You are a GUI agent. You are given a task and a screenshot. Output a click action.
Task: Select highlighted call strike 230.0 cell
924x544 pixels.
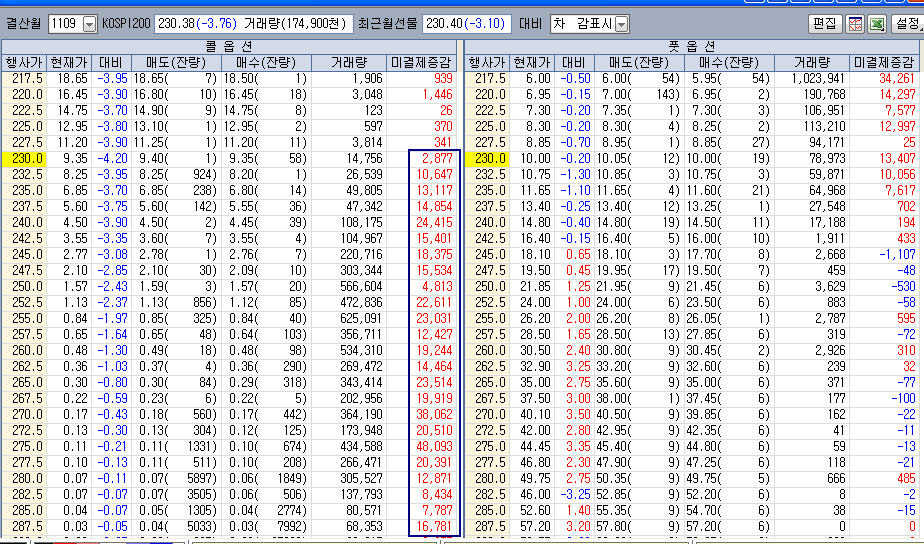coord(24,159)
